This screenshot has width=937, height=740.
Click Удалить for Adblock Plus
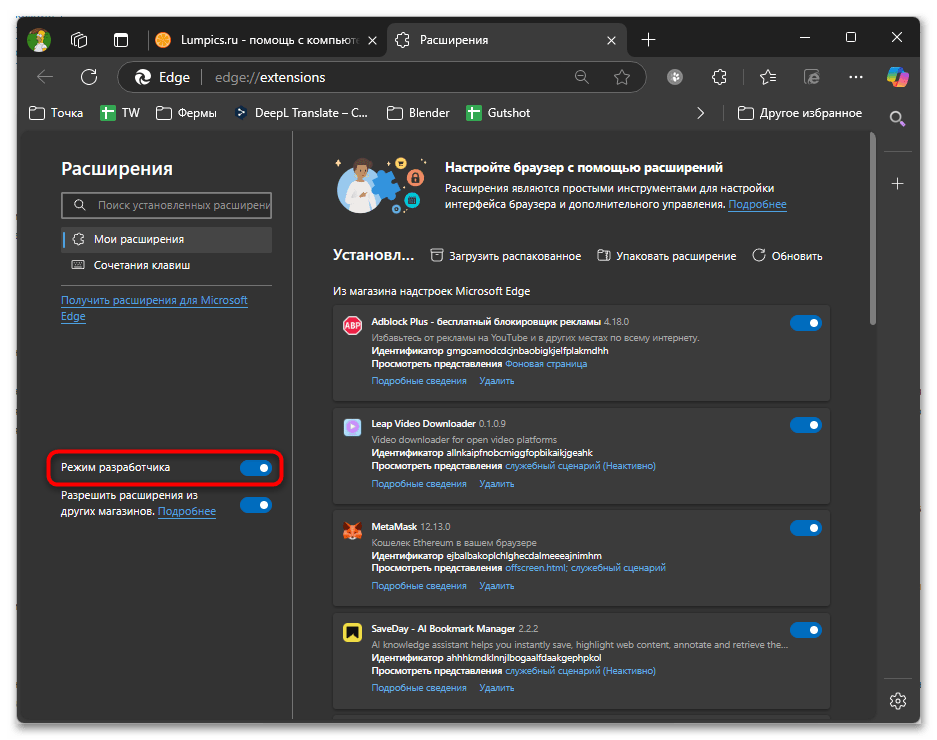click(497, 381)
